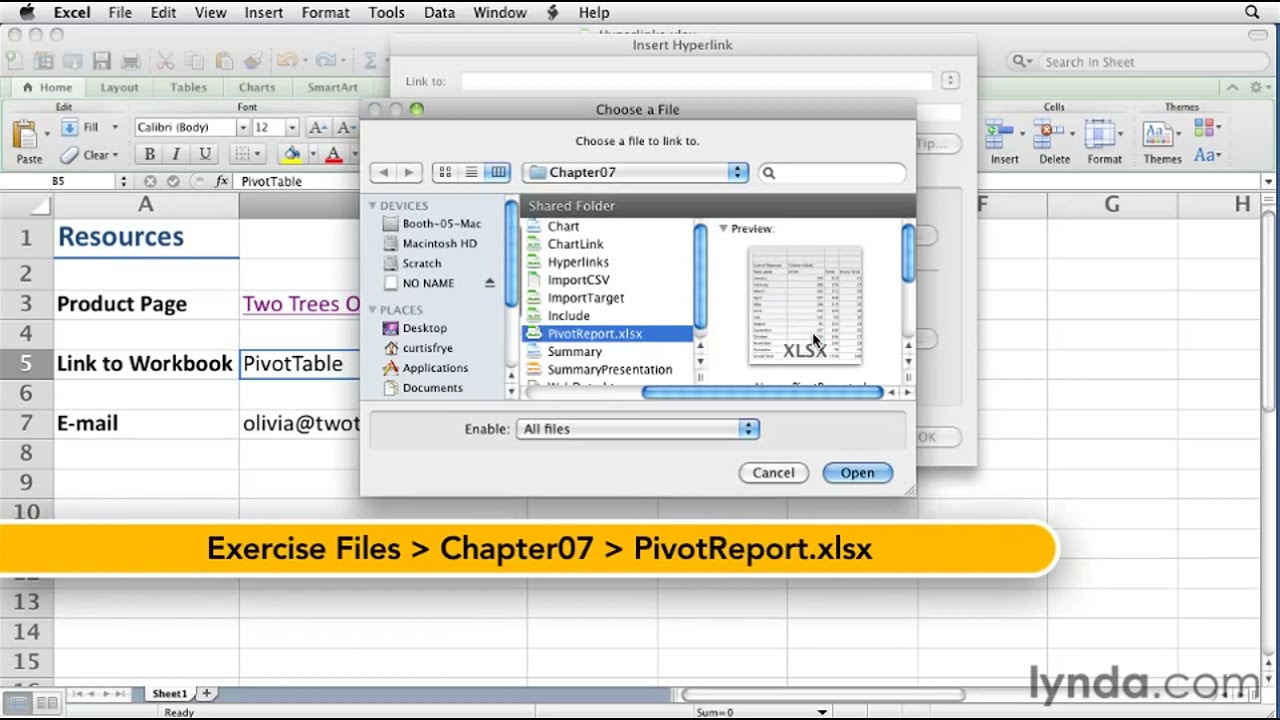Click the AutoSum sigma icon
Image resolution: width=1280 pixels, height=720 pixels.
tap(370, 61)
